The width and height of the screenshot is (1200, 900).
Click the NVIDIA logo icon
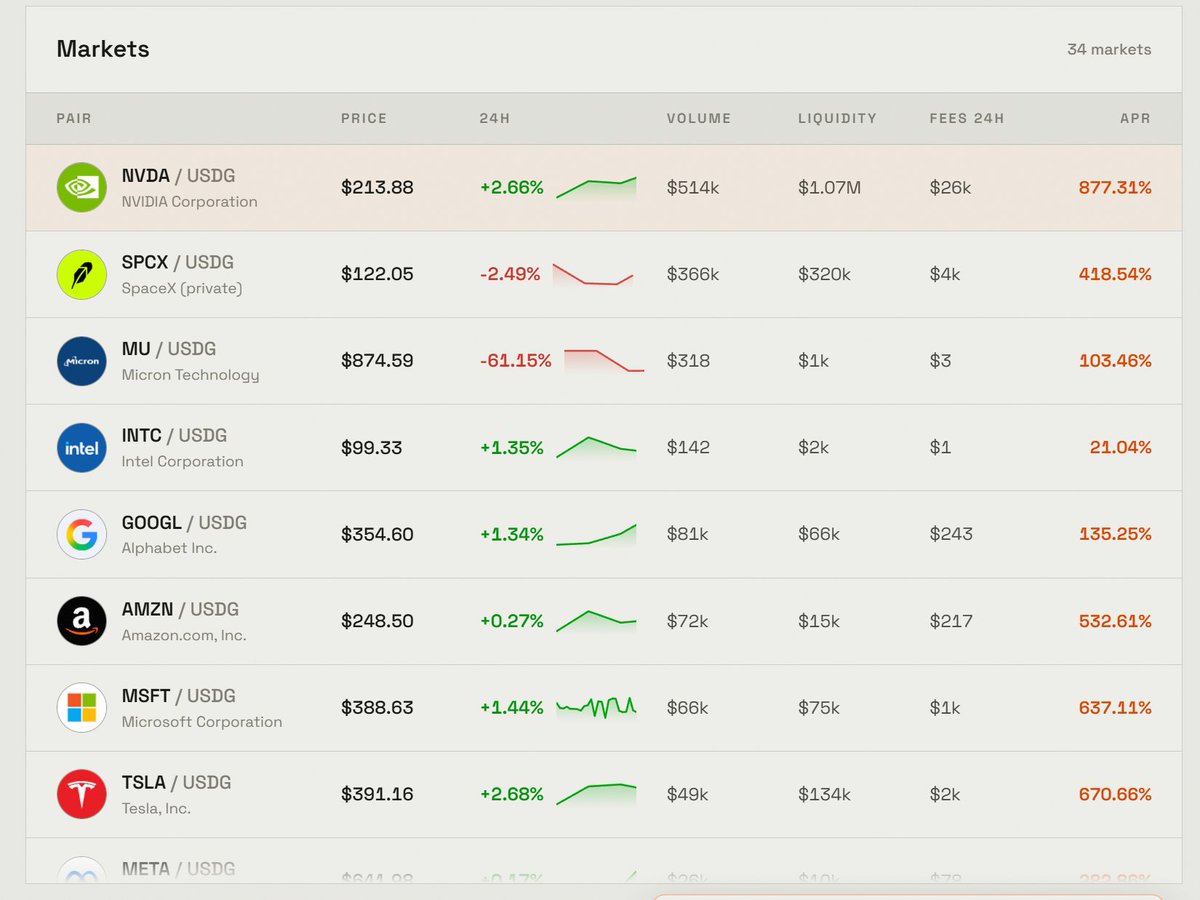[82, 187]
